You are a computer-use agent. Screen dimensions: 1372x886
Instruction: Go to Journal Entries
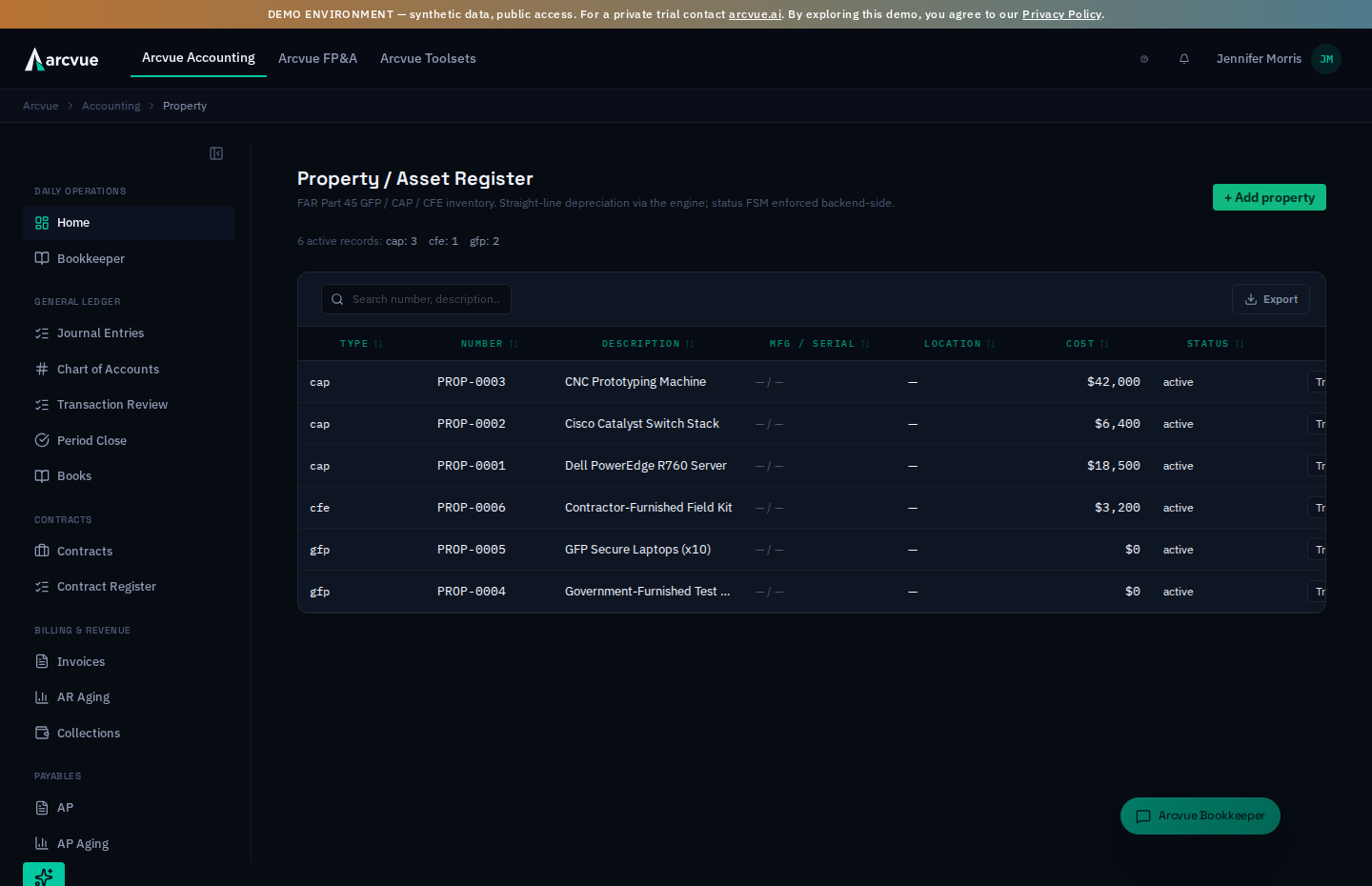[x=129, y=333]
